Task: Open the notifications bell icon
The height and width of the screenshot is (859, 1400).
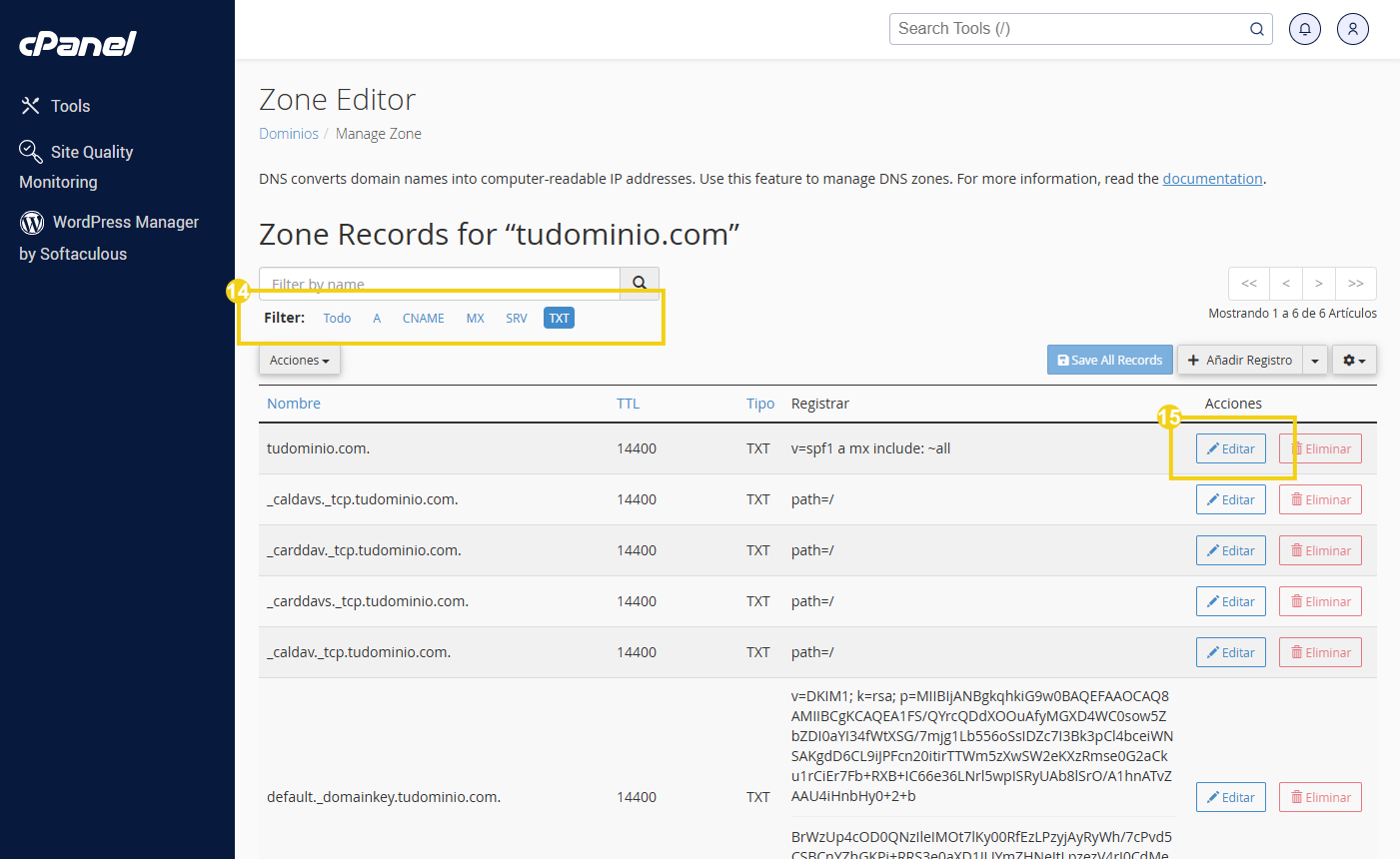Action: [x=1304, y=29]
